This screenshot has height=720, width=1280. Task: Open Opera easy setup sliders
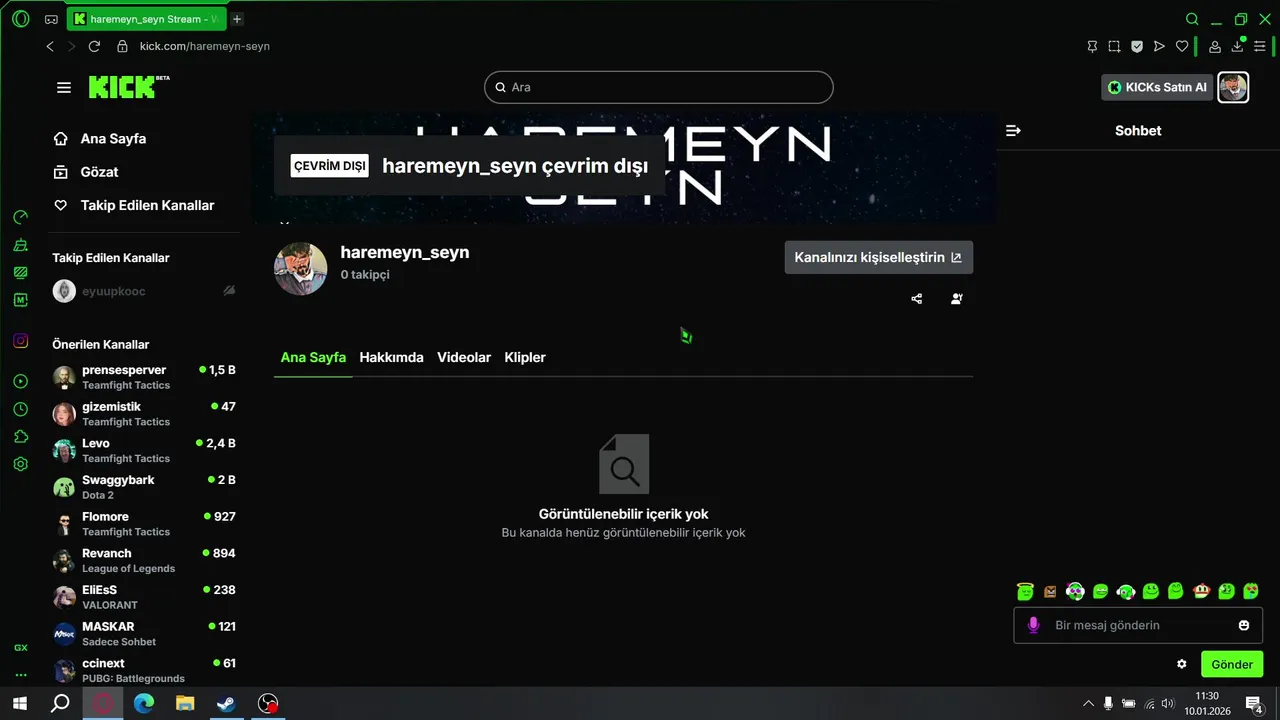tap(1260, 46)
